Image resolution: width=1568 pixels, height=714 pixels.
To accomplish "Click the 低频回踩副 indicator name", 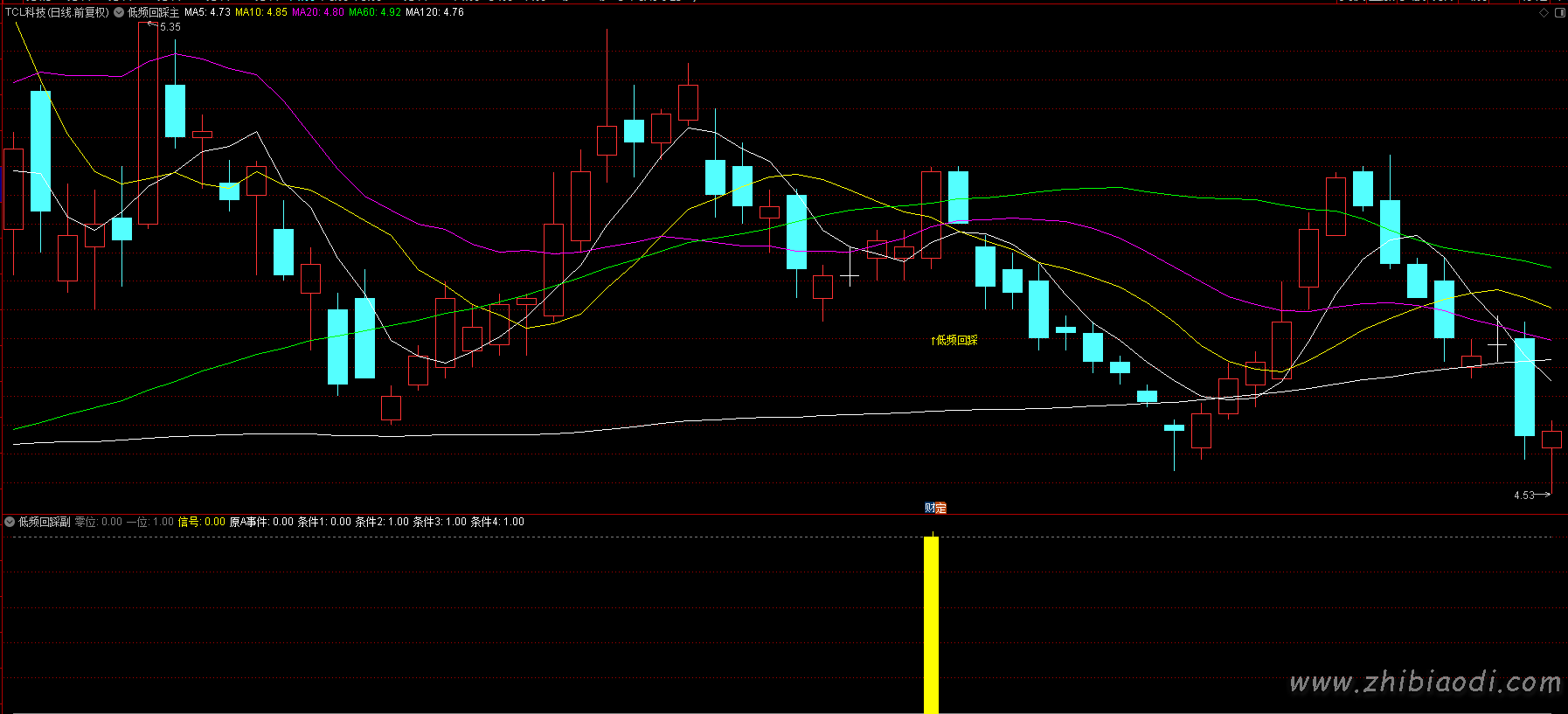I will pos(45,522).
